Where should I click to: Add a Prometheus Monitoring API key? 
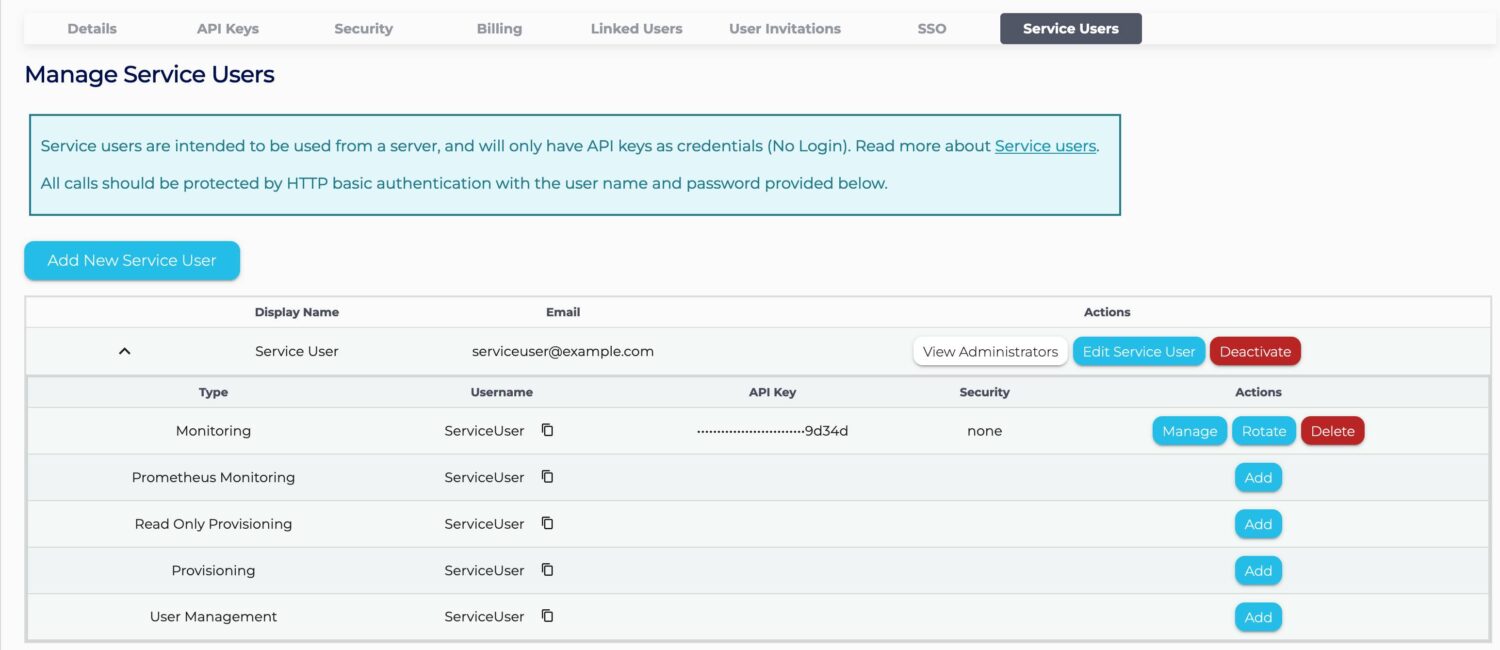1258,477
